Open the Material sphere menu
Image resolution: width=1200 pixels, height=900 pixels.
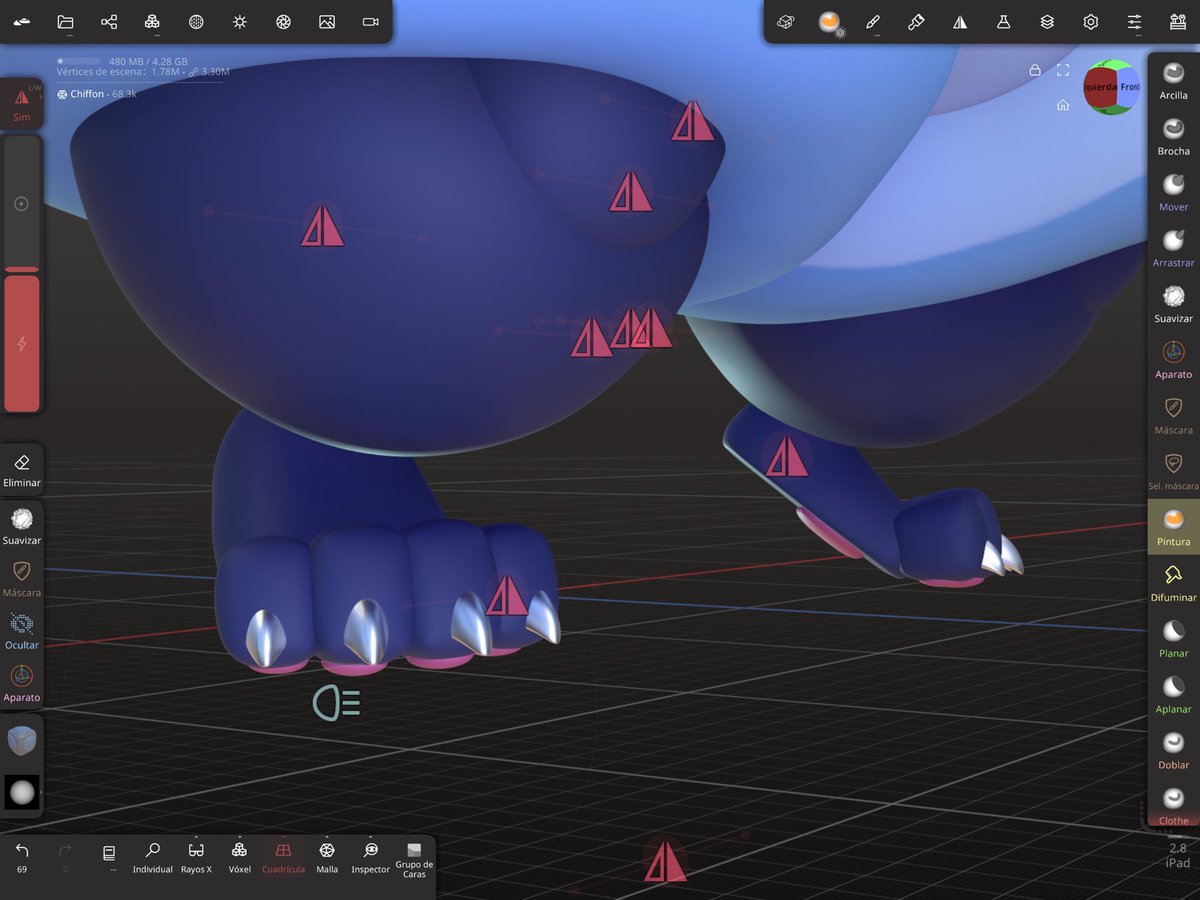tap(196, 21)
